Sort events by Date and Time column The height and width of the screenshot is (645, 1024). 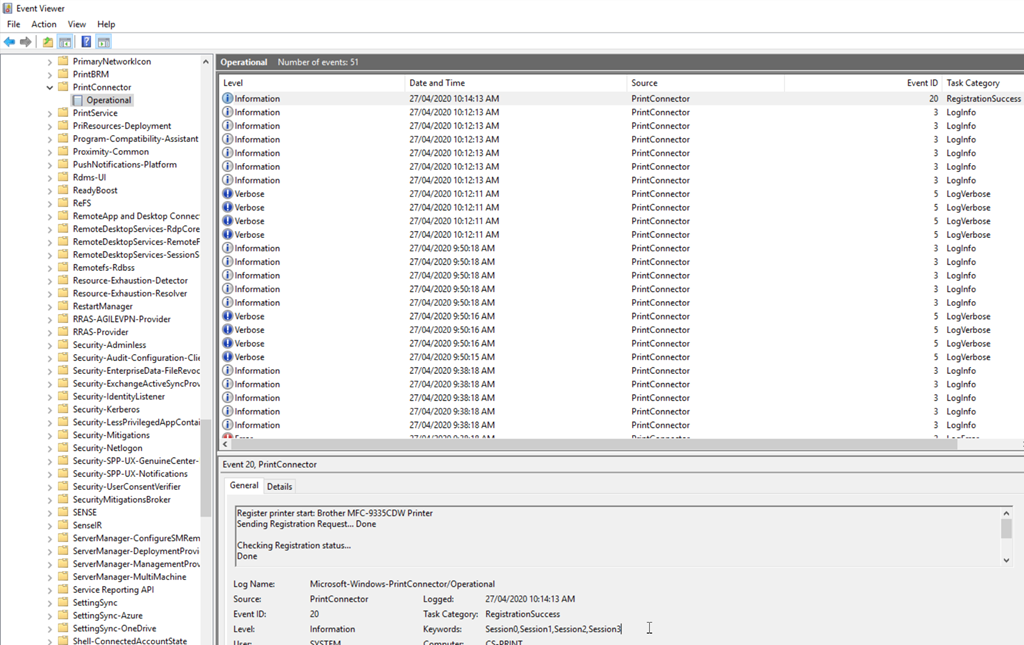(x=437, y=83)
